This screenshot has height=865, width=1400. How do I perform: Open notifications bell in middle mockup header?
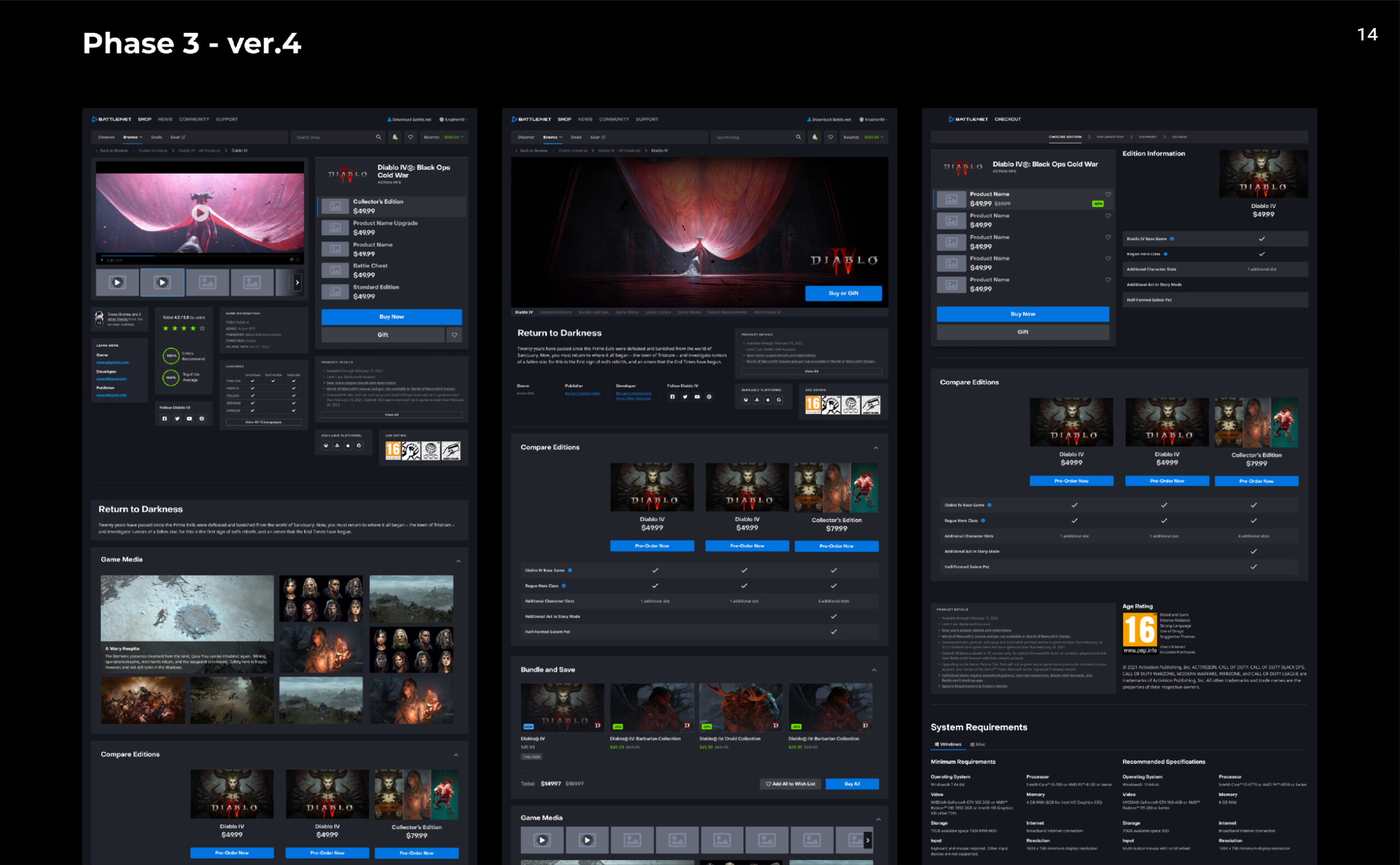(x=815, y=137)
